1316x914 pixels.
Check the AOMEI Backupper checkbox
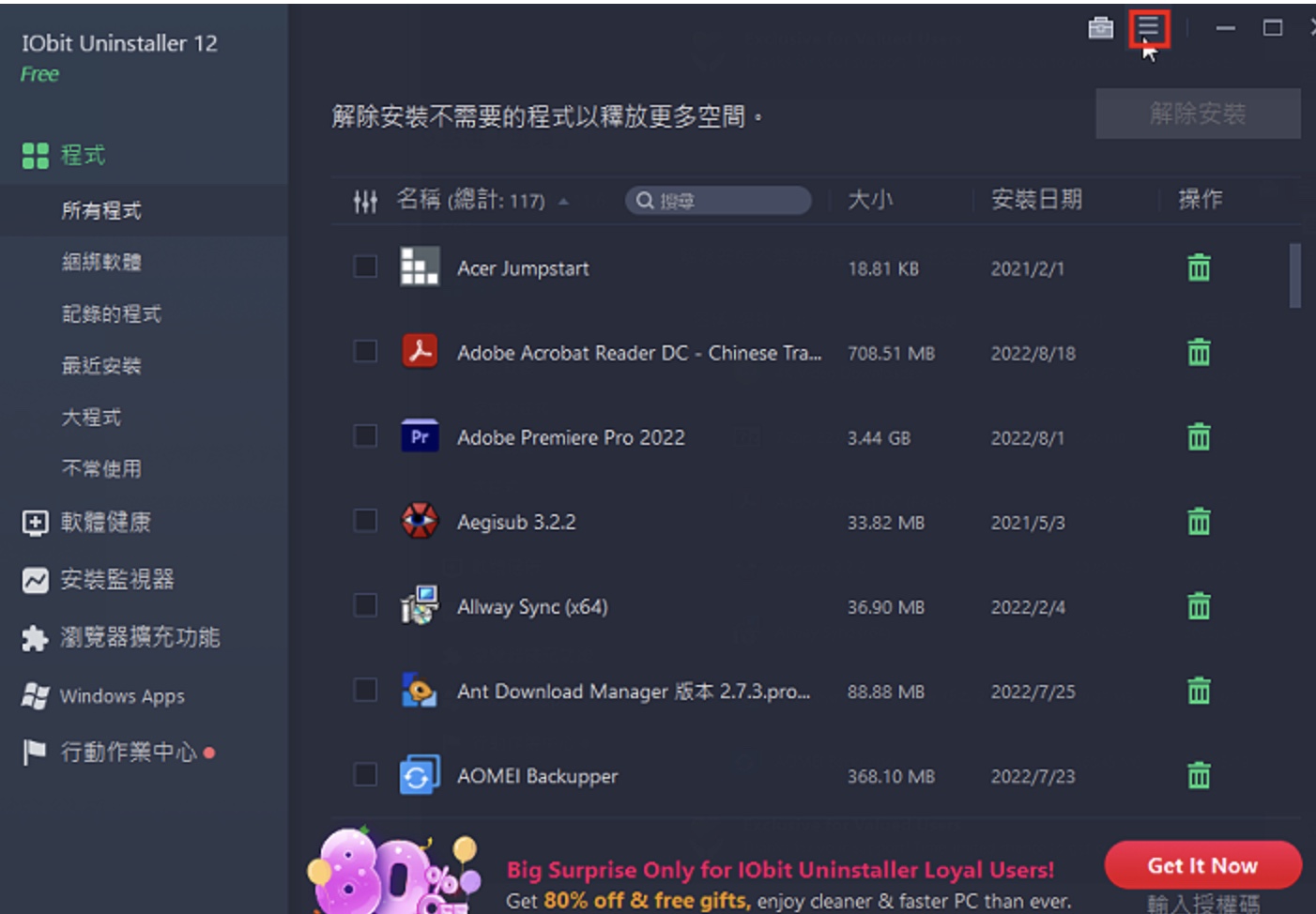pos(365,774)
